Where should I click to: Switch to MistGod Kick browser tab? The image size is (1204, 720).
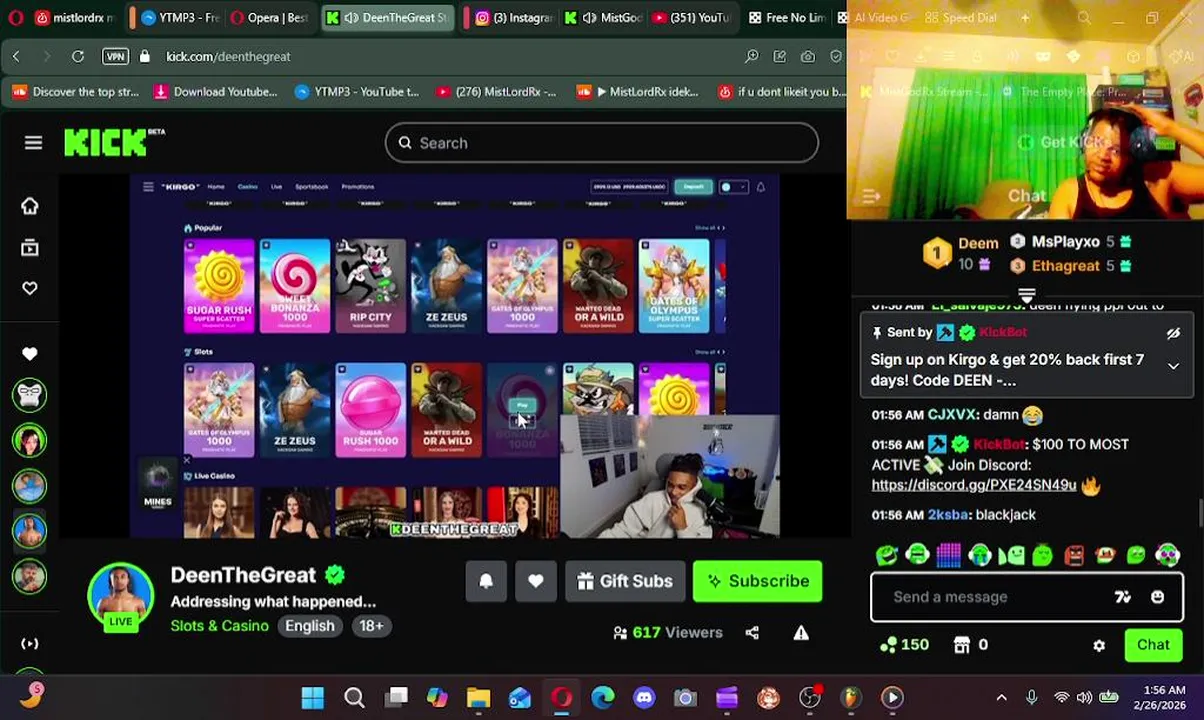click(603, 18)
